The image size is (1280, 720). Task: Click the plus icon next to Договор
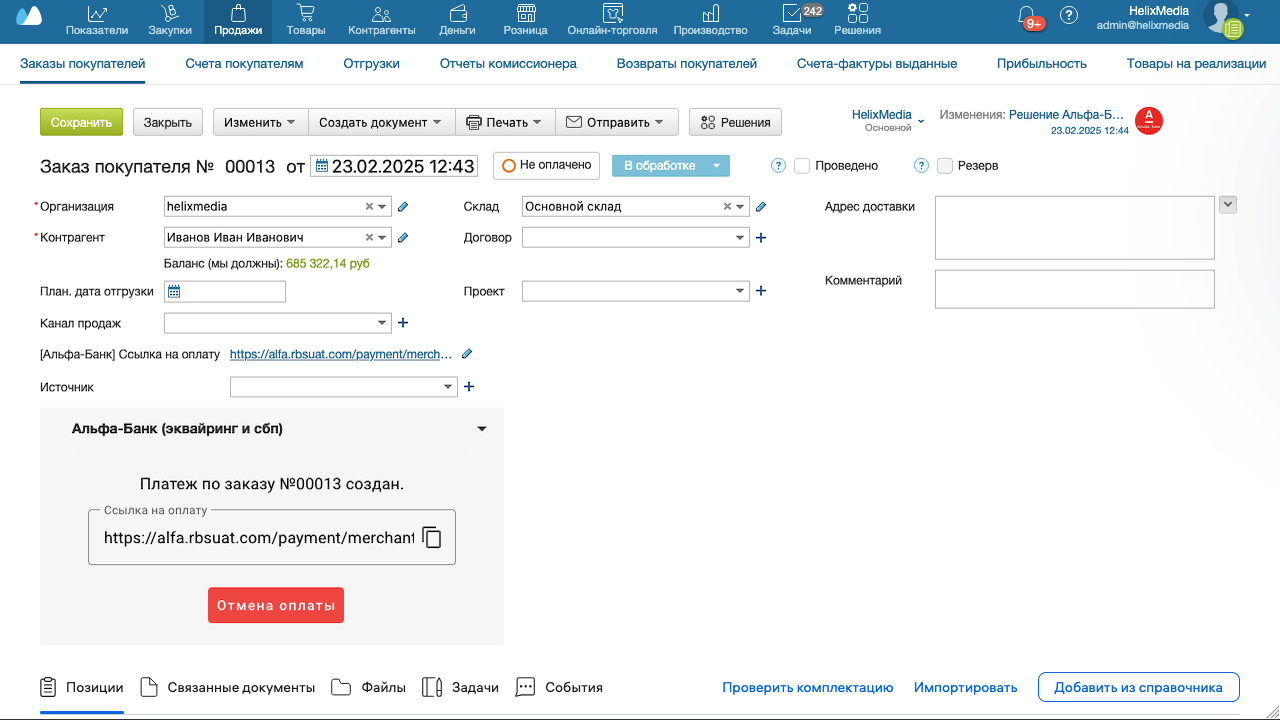[760, 238]
